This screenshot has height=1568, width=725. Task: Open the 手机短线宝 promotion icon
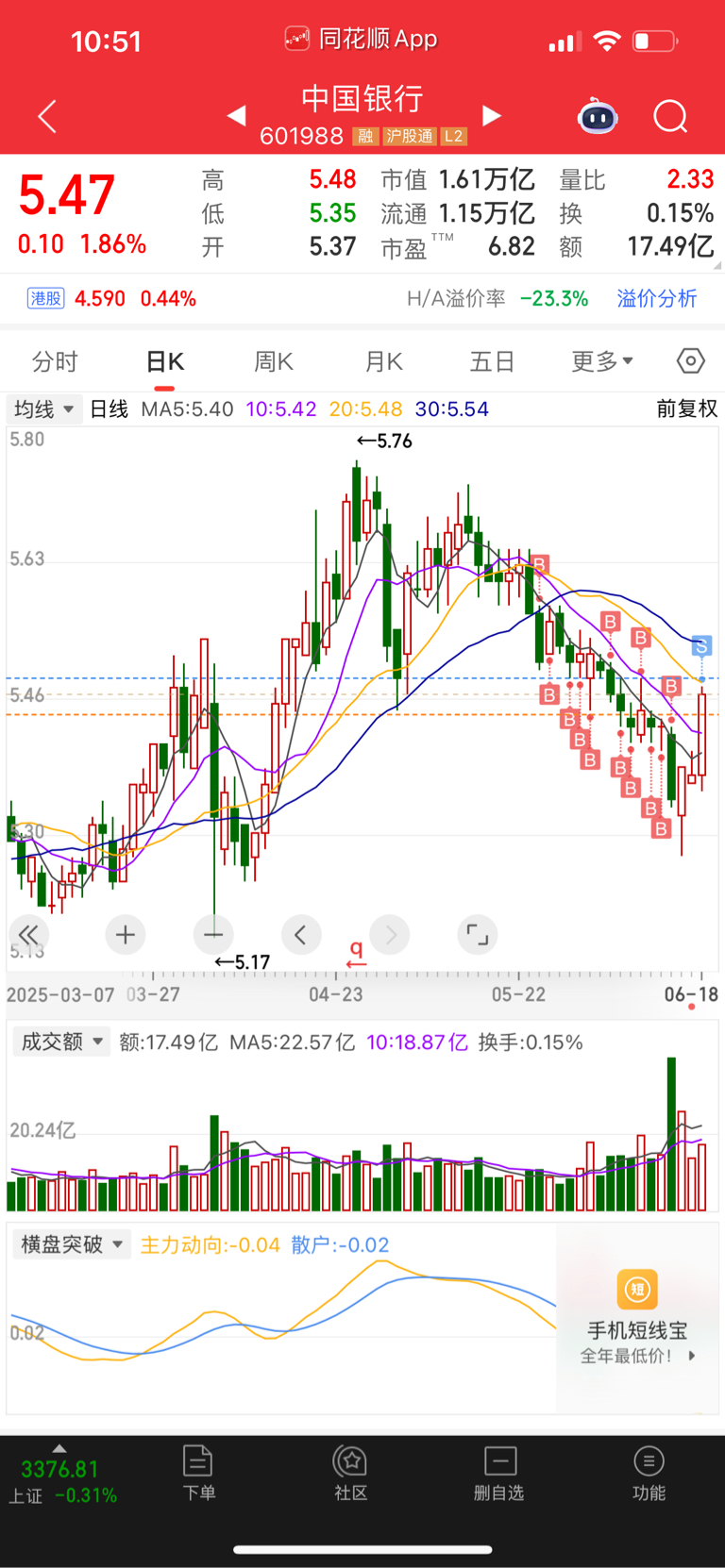637,1289
